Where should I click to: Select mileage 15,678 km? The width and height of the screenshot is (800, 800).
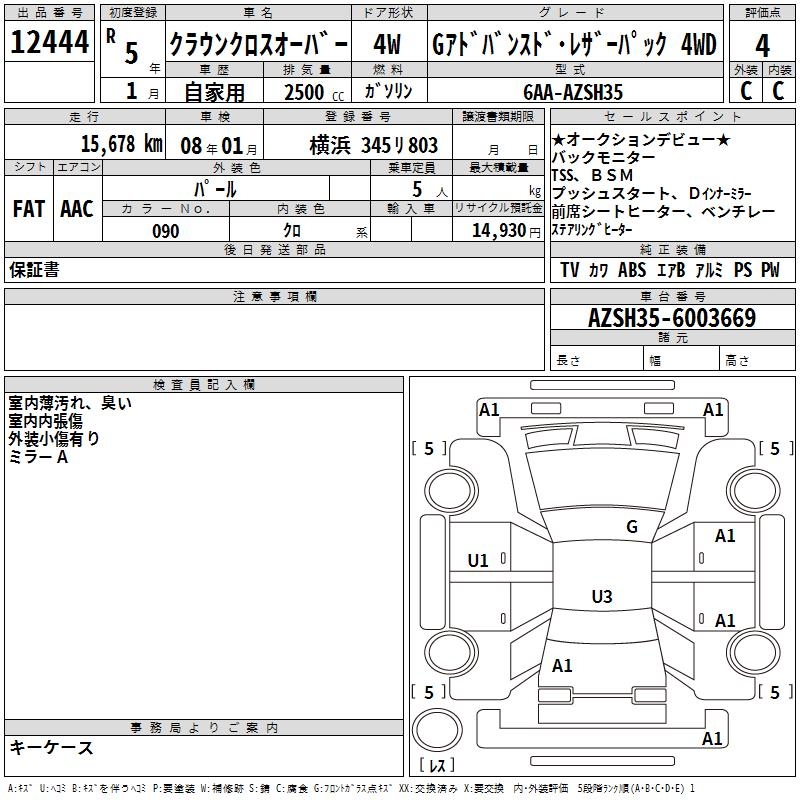[122, 144]
